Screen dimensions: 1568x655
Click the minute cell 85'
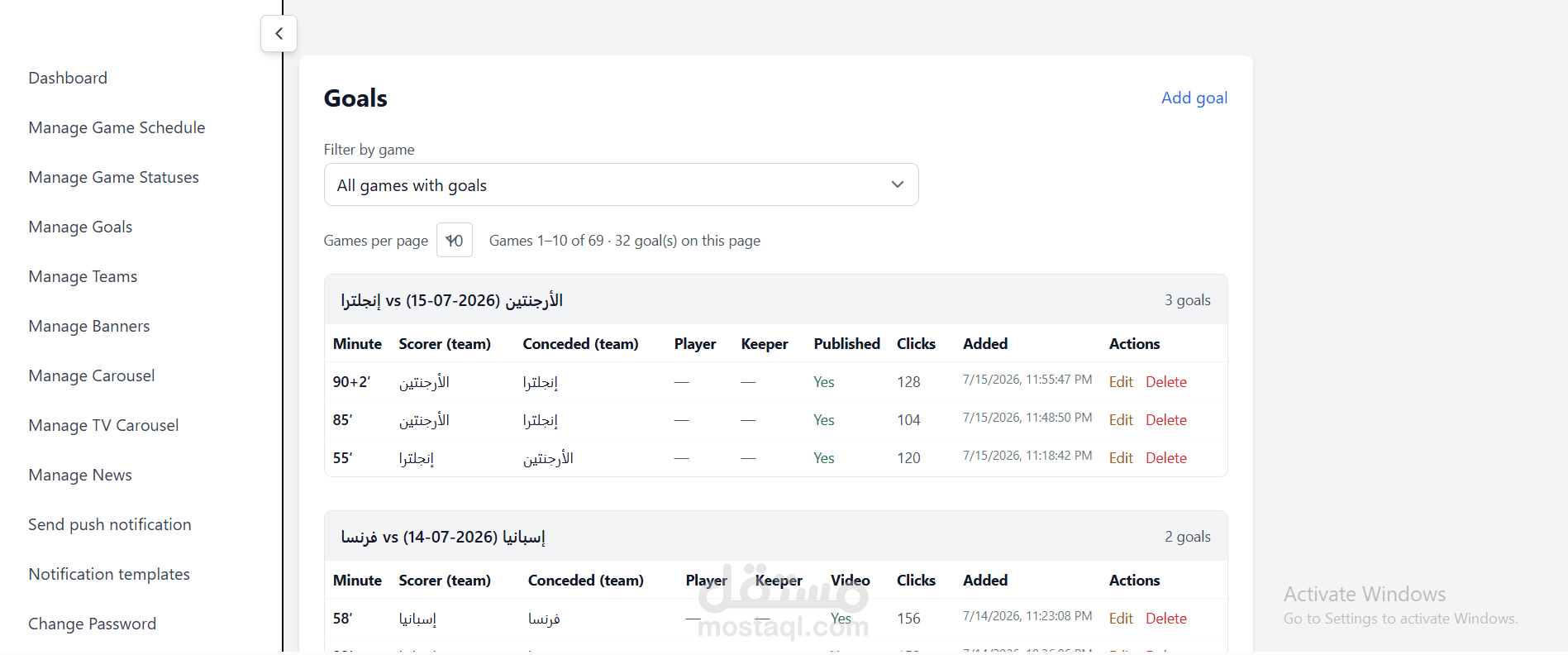(x=342, y=420)
